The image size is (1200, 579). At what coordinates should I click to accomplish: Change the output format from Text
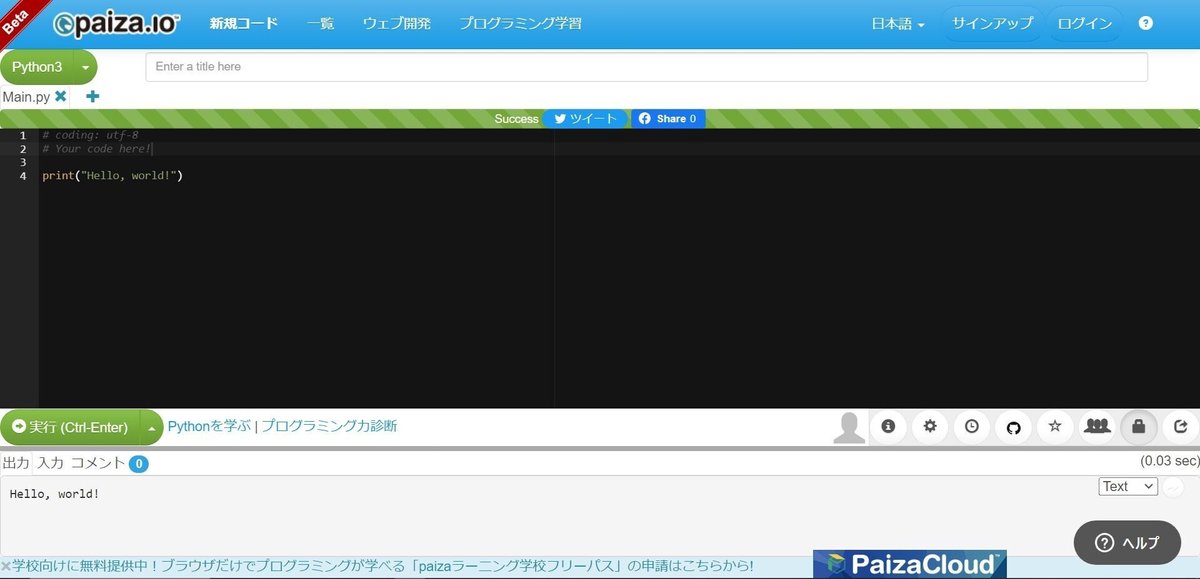pyautogui.click(x=1127, y=486)
